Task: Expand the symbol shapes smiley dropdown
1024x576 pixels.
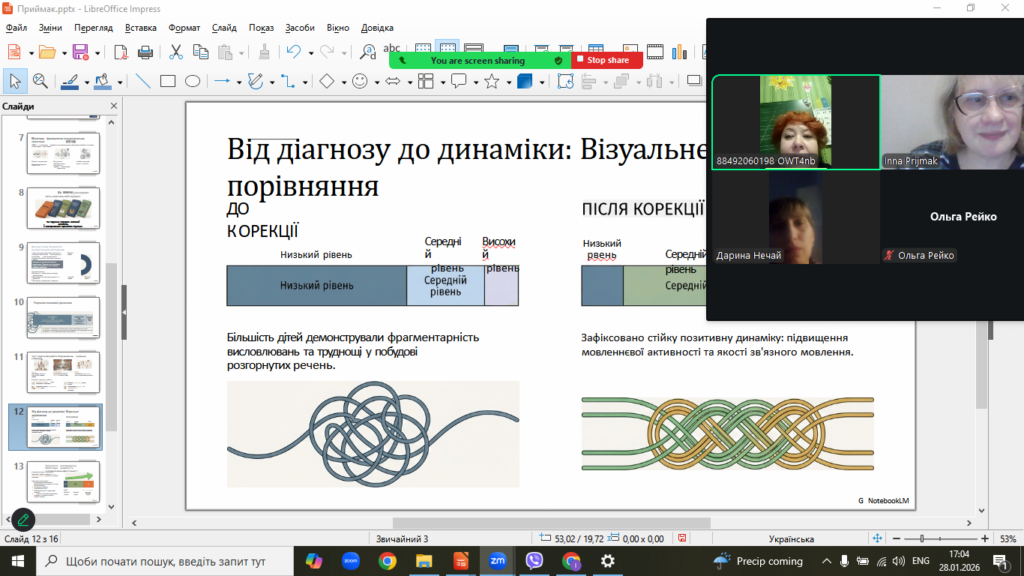Action: pos(375,81)
